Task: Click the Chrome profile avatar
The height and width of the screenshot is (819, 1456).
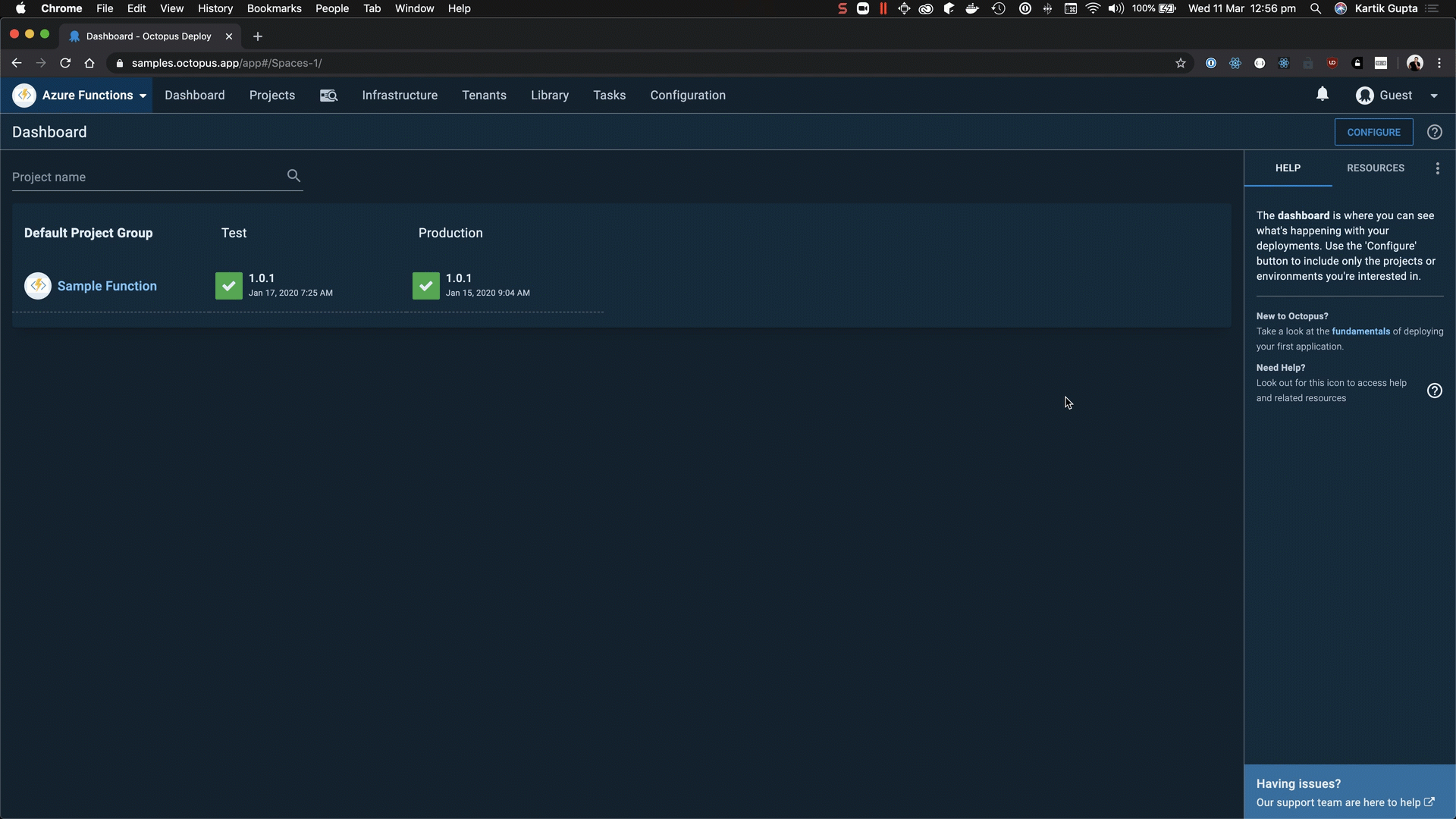Action: [x=1415, y=64]
